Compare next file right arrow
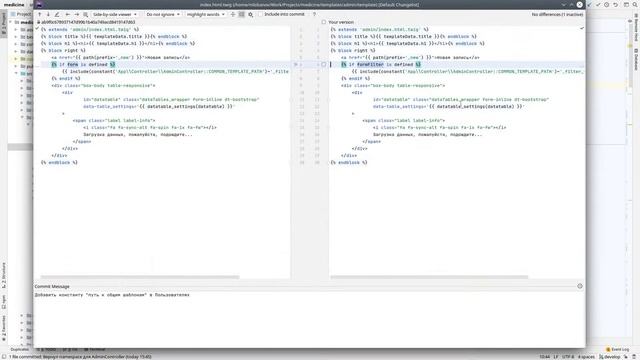 point(76,14)
